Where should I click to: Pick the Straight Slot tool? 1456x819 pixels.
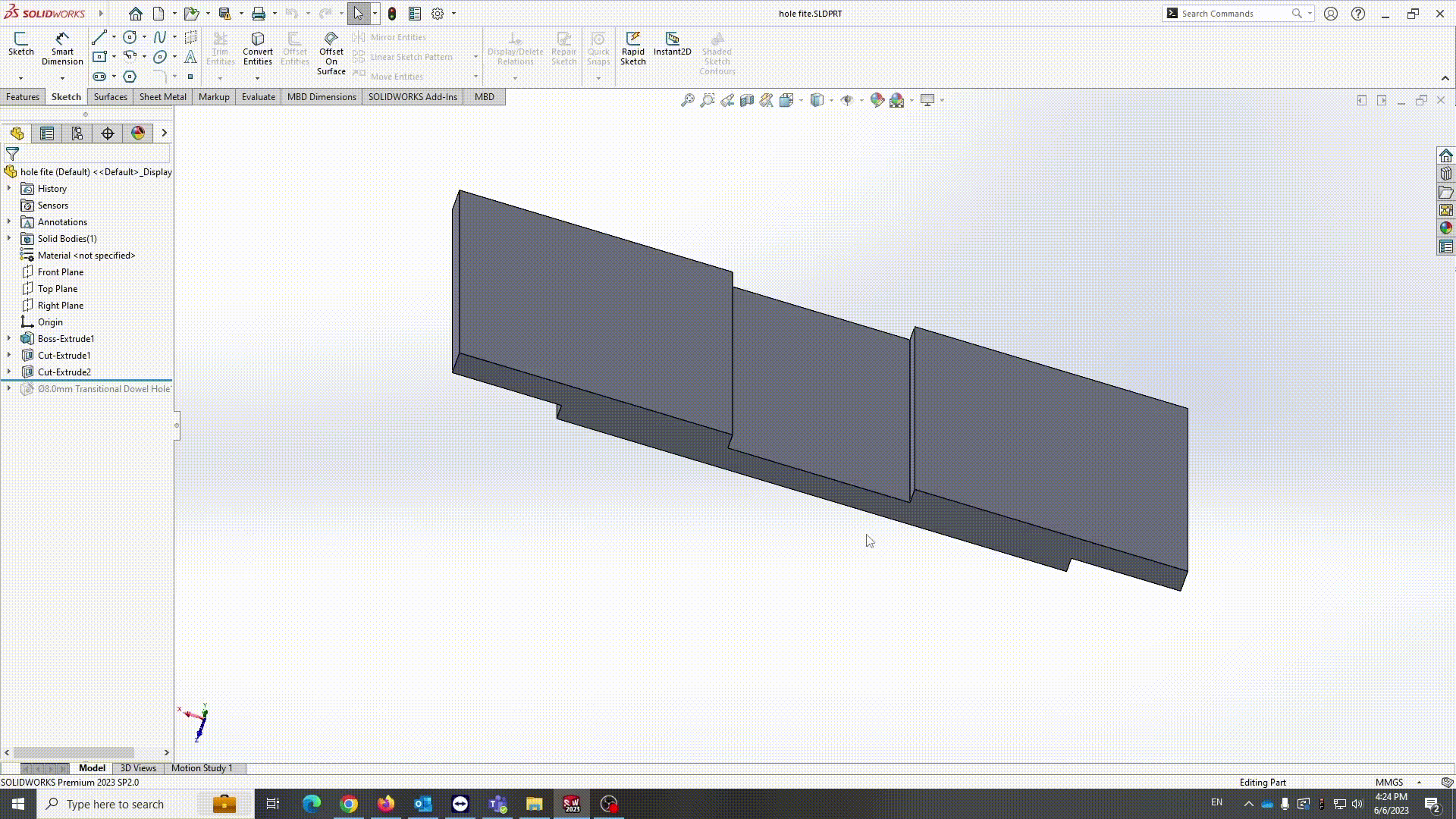[99, 77]
